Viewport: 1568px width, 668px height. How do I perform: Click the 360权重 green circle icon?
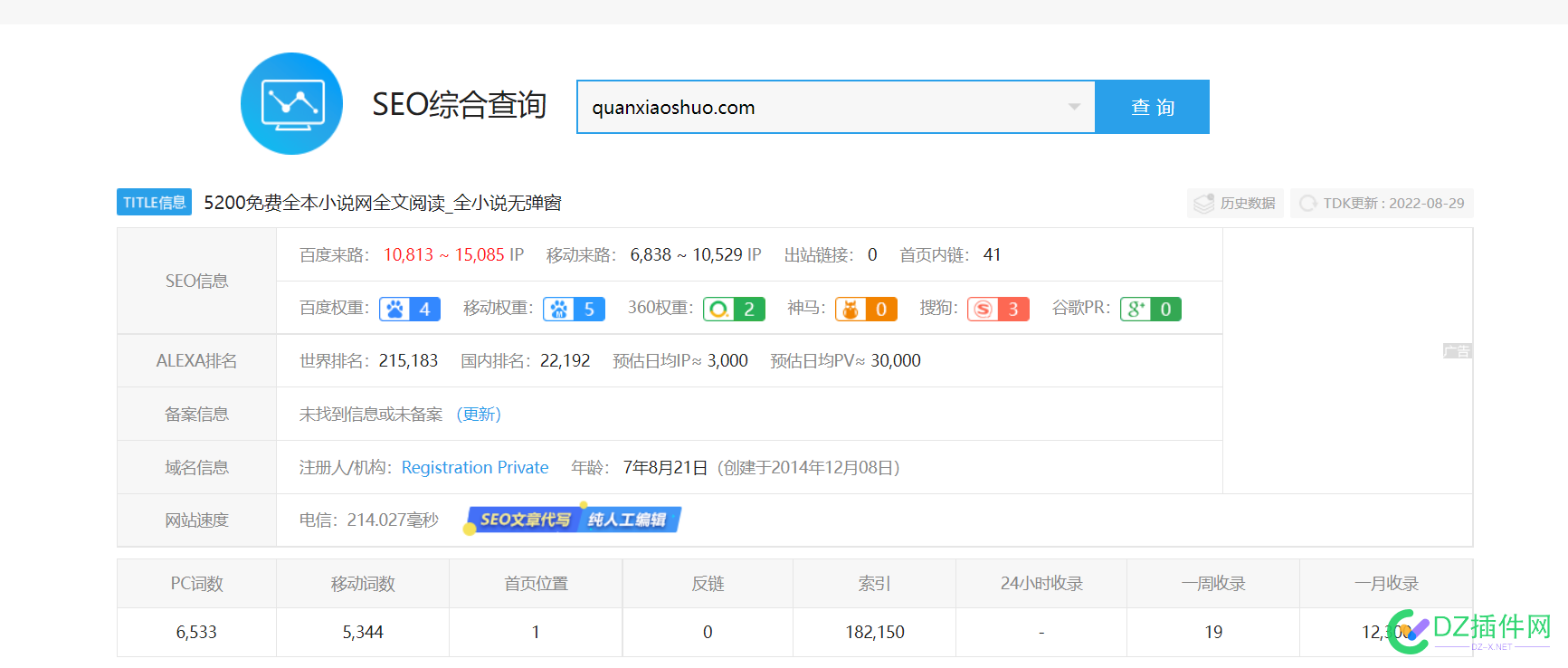point(718,309)
